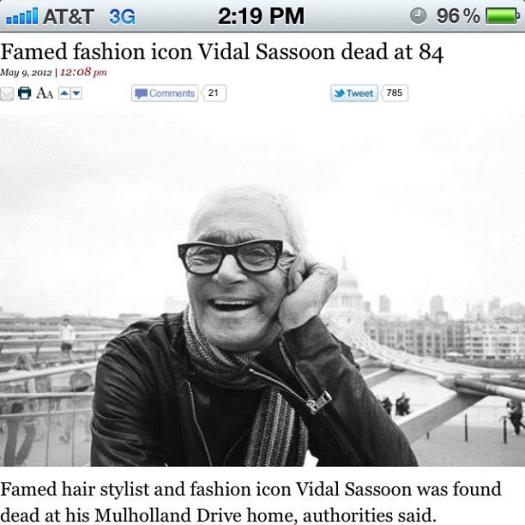Image resolution: width=525 pixels, height=525 pixels.
Task: Click the comment count 21 bubble
Action: (214, 93)
